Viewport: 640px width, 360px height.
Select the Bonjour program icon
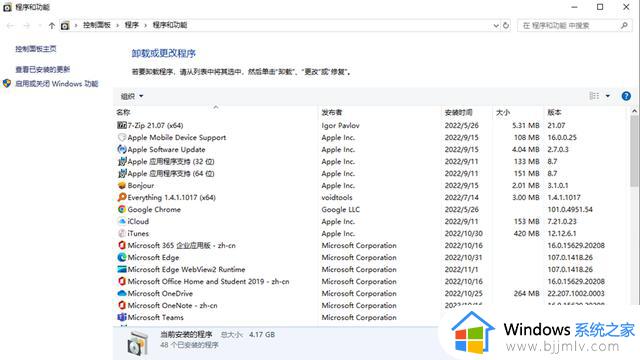pyautogui.click(x=122, y=185)
